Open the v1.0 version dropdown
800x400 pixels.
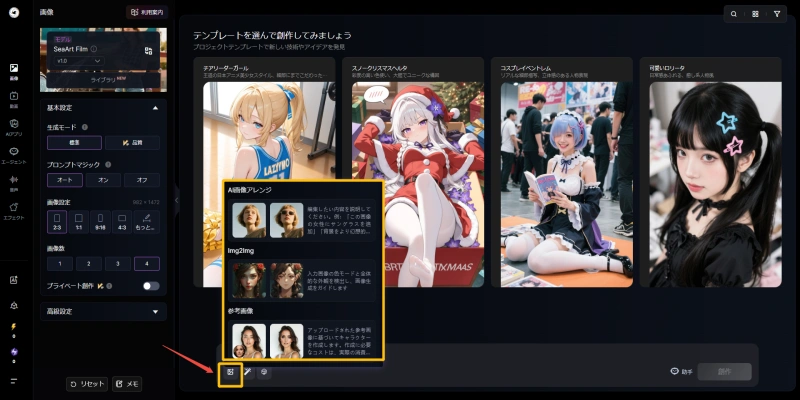79,61
